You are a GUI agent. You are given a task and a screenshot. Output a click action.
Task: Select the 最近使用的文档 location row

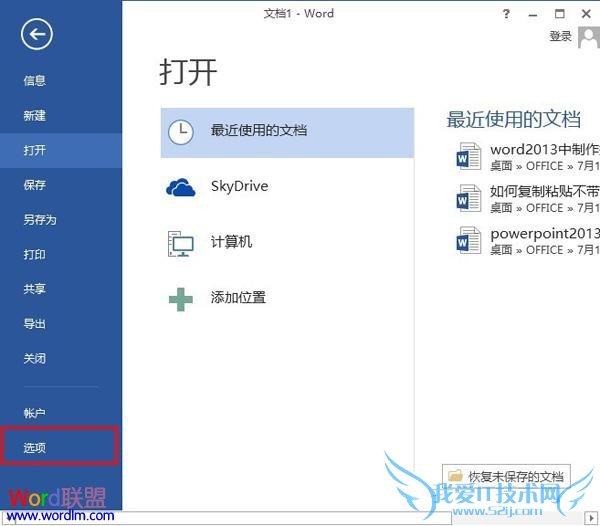click(x=287, y=133)
